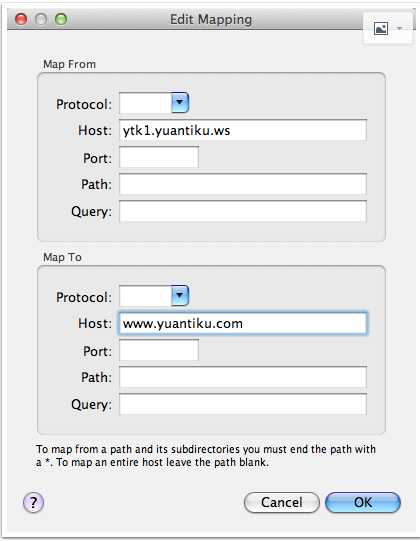Cancel the mapping edit
Viewport: 420px width, 541px height.
pyautogui.click(x=282, y=502)
